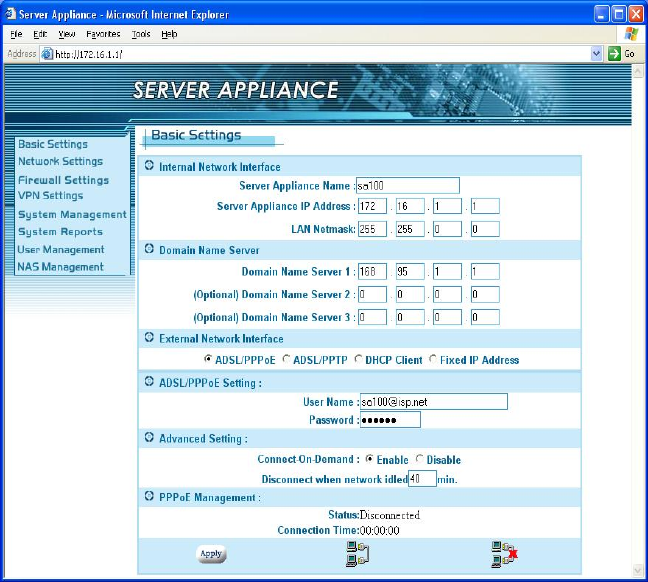Select the ADSL/PPPoE radio button
This screenshot has height=582, width=648.
click(x=208, y=359)
